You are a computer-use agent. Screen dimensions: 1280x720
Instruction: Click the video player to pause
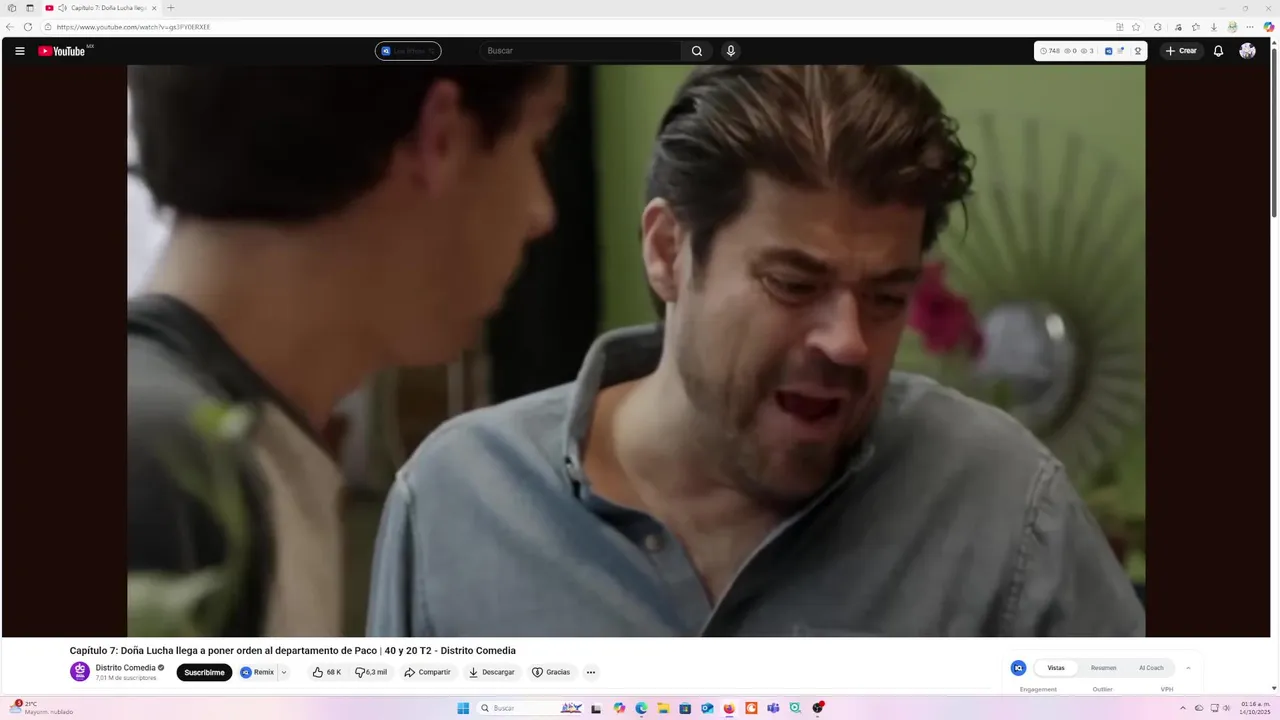point(636,350)
